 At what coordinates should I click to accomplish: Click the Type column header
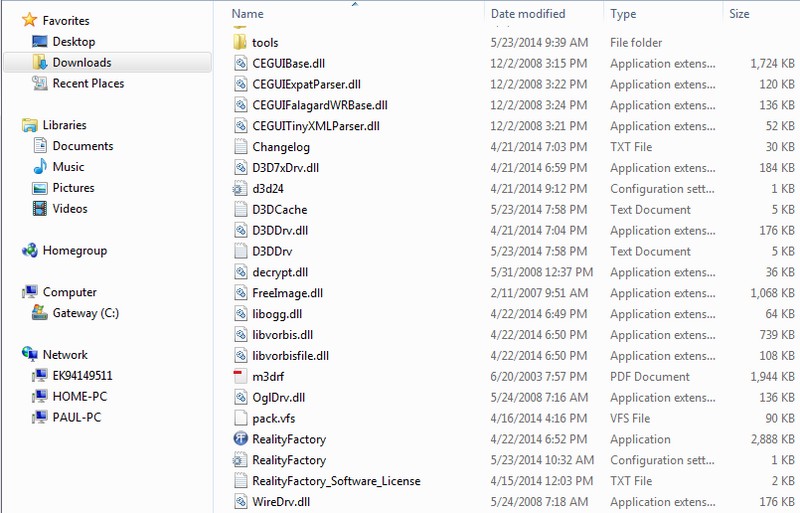point(623,14)
